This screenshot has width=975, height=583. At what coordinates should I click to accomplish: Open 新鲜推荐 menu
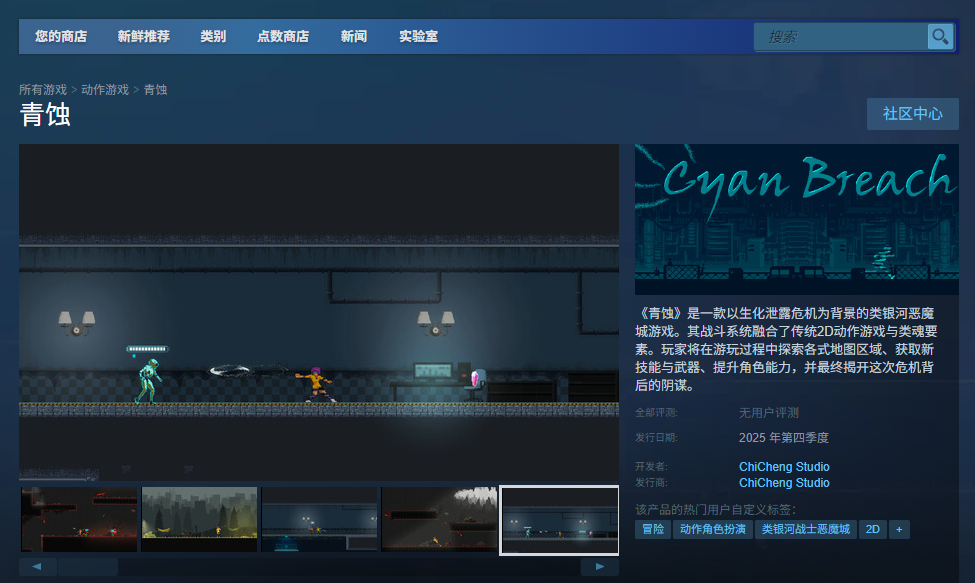[144, 37]
